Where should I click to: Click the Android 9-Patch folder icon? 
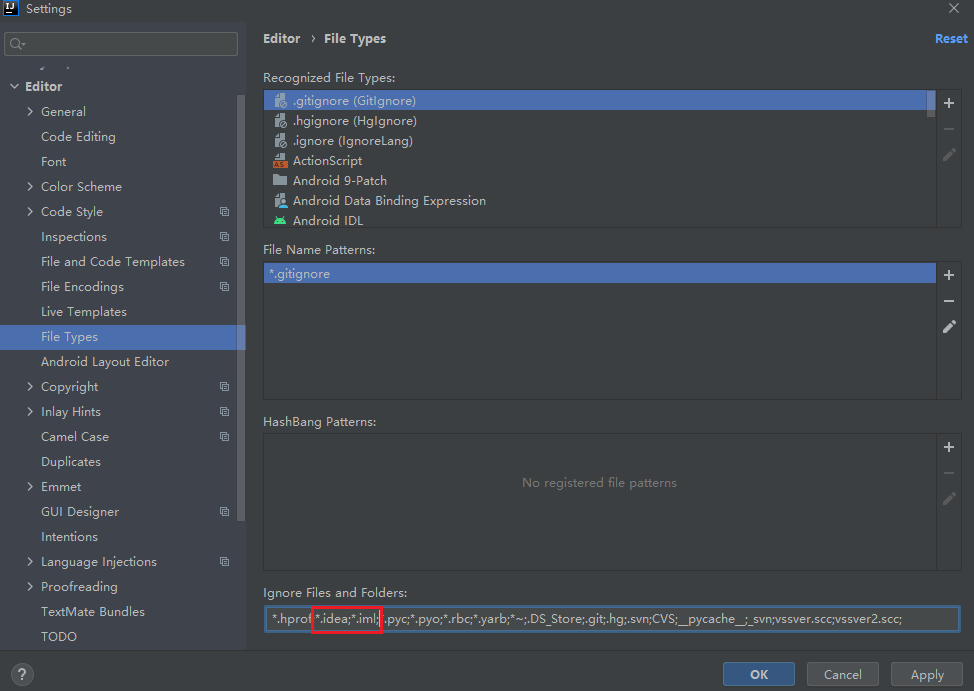[280, 180]
